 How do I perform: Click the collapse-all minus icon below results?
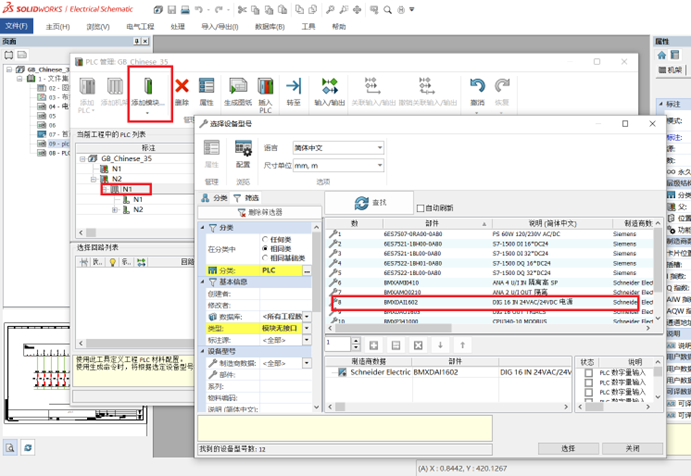[396, 345]
